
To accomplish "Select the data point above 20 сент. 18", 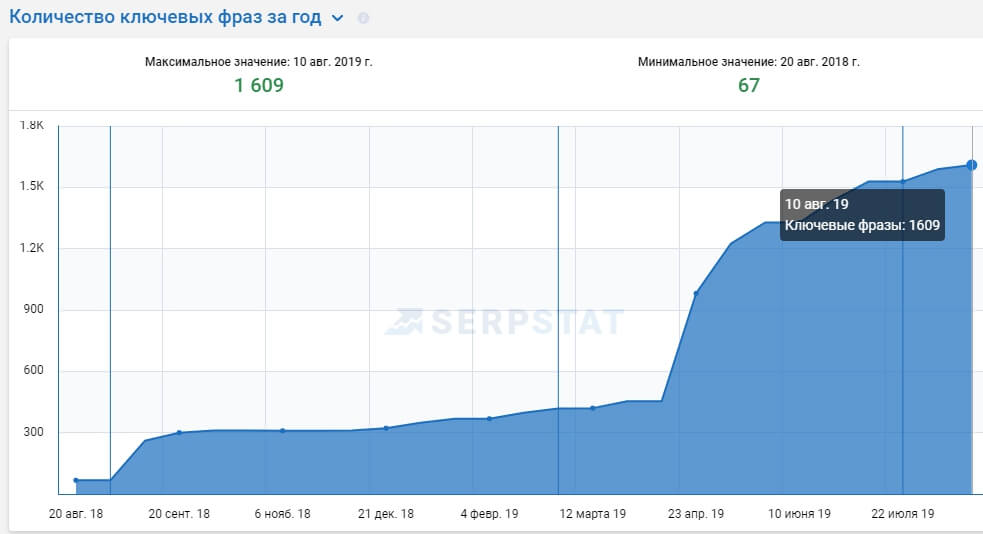I will pyautogui.click(x=179, y=432).
